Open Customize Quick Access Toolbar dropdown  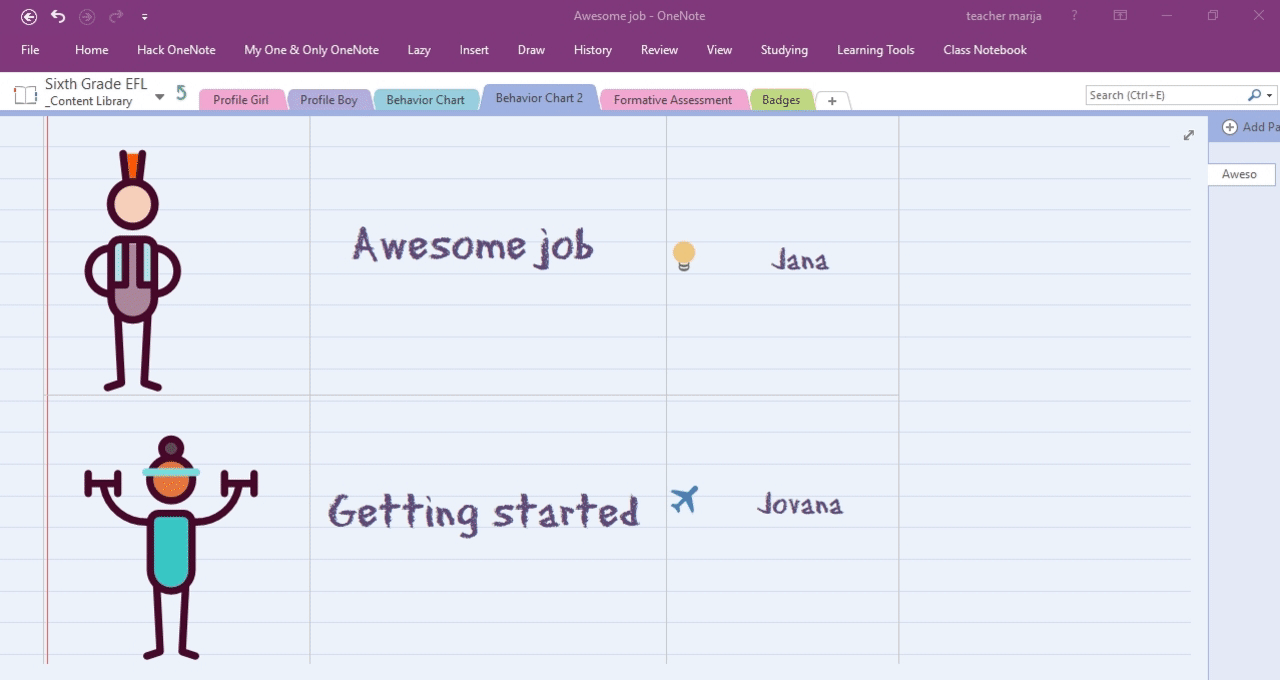(x=145, y=17)
